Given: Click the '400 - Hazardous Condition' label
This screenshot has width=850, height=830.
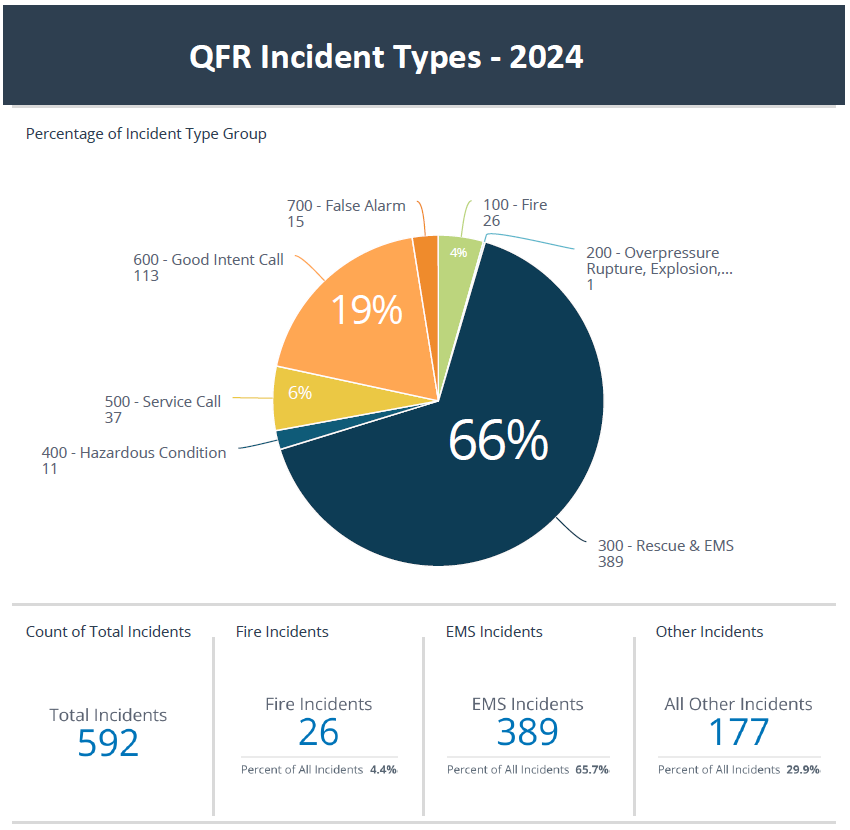Looking at the screenshot, I should [x=134, y=453].
